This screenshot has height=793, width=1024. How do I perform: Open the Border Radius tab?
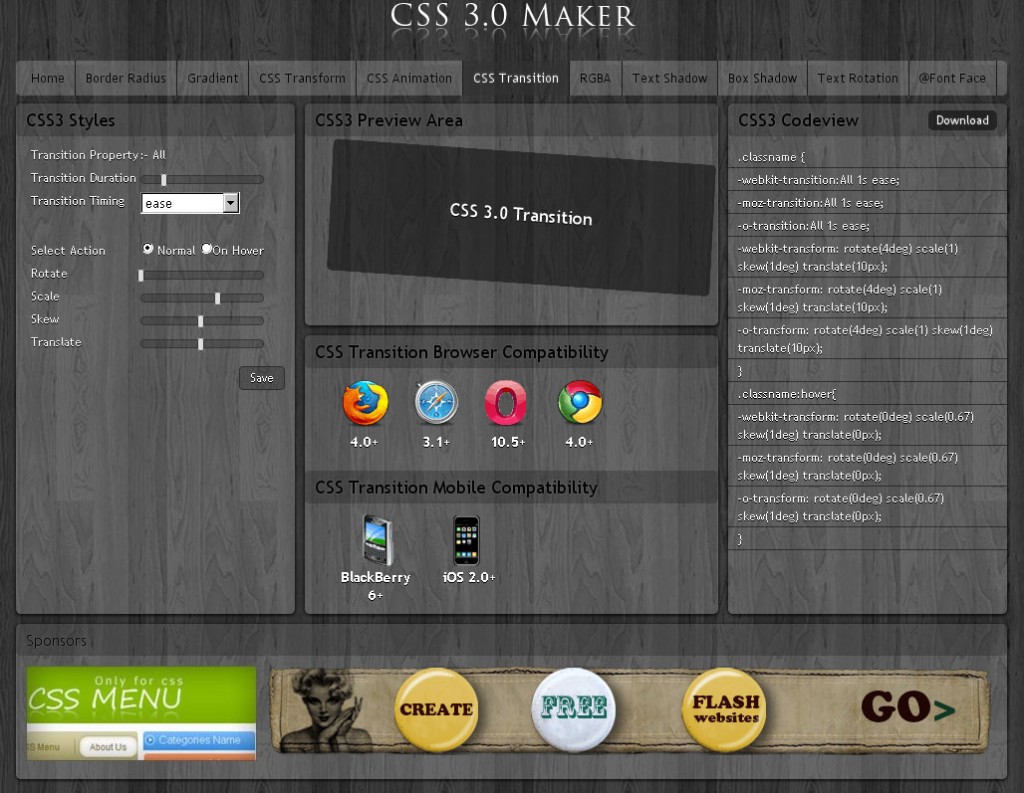(x=128, y=77)
